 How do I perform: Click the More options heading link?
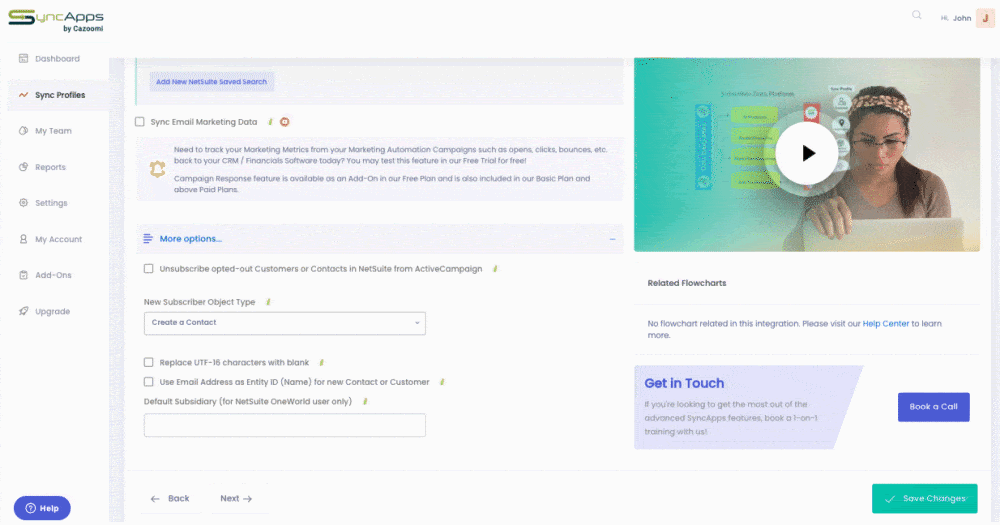click(190, 239)
